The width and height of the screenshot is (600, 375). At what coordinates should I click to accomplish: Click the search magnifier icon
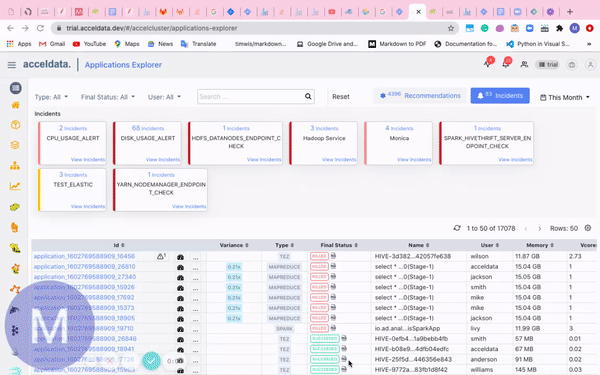(x=308, y=96)
